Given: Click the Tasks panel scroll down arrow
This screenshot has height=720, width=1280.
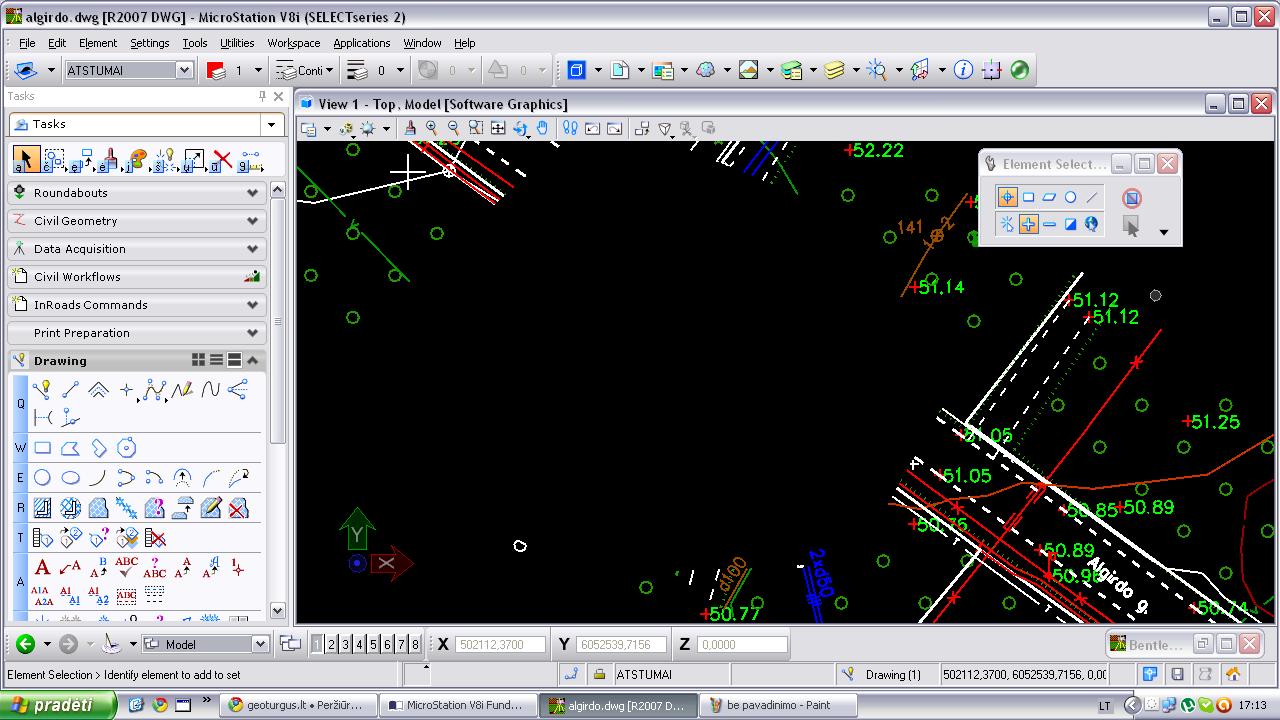Looking at the screenshot, I should point(277,611).
